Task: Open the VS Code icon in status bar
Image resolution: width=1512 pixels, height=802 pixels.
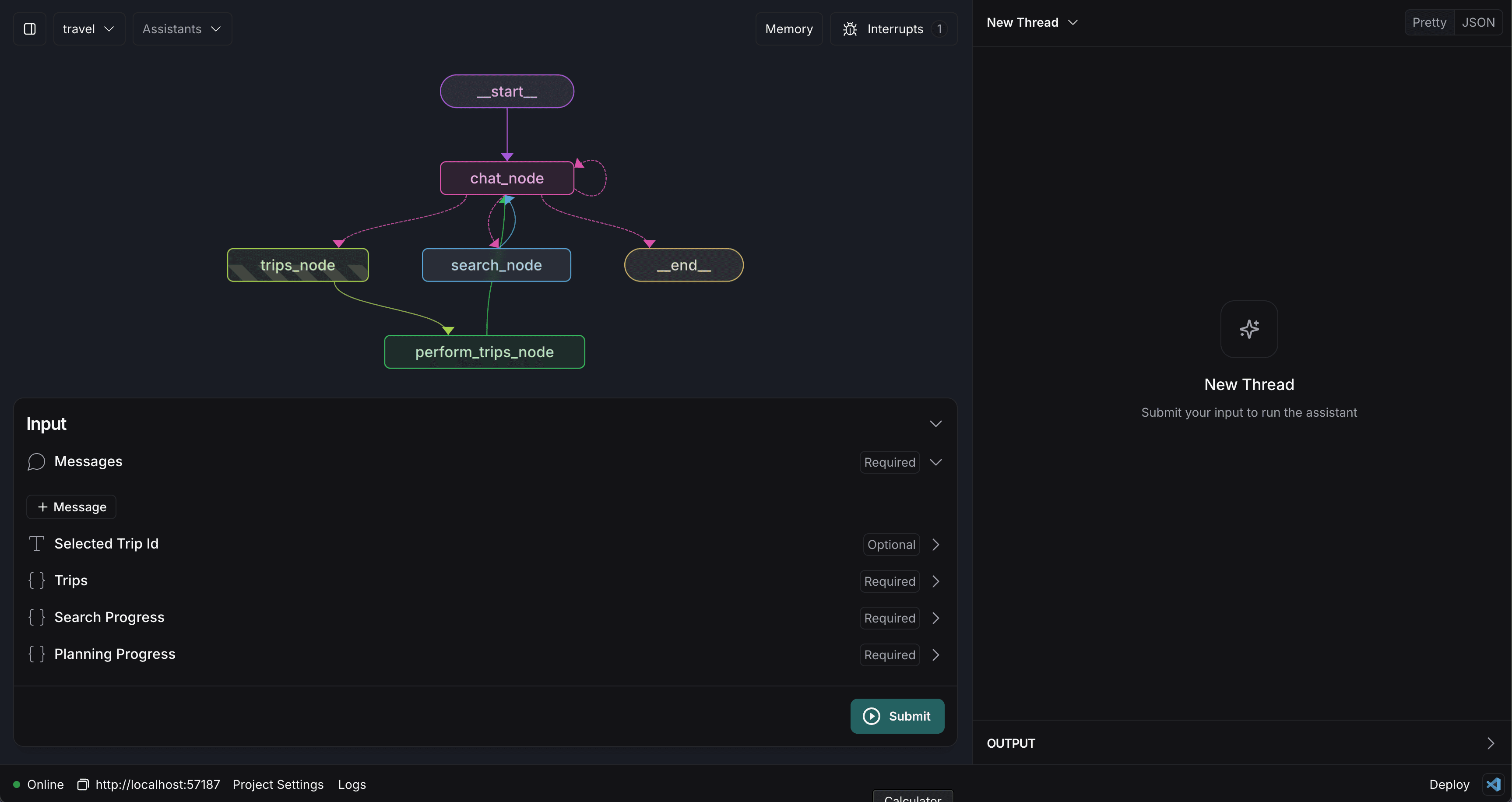Action: coord(1493,784)
